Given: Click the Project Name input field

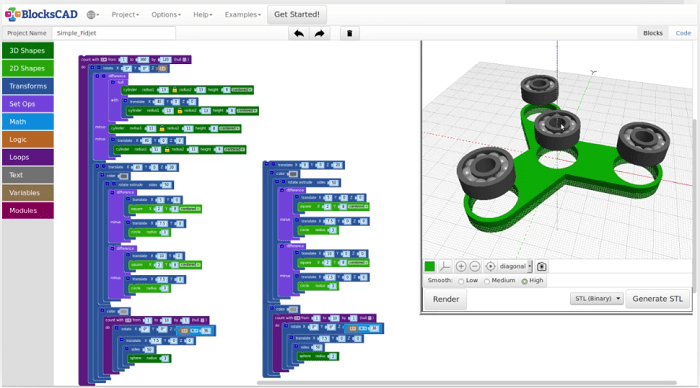Looking at the screenshot, I should 114,33.
